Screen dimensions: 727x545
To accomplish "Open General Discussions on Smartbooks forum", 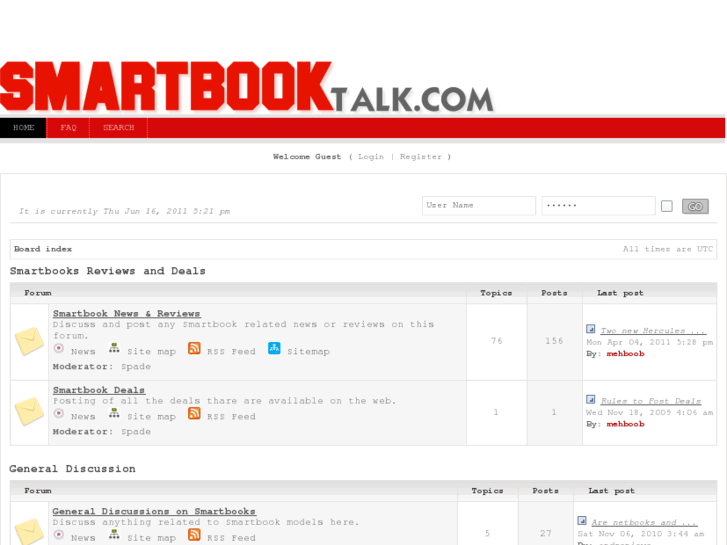I will point(154,511).
